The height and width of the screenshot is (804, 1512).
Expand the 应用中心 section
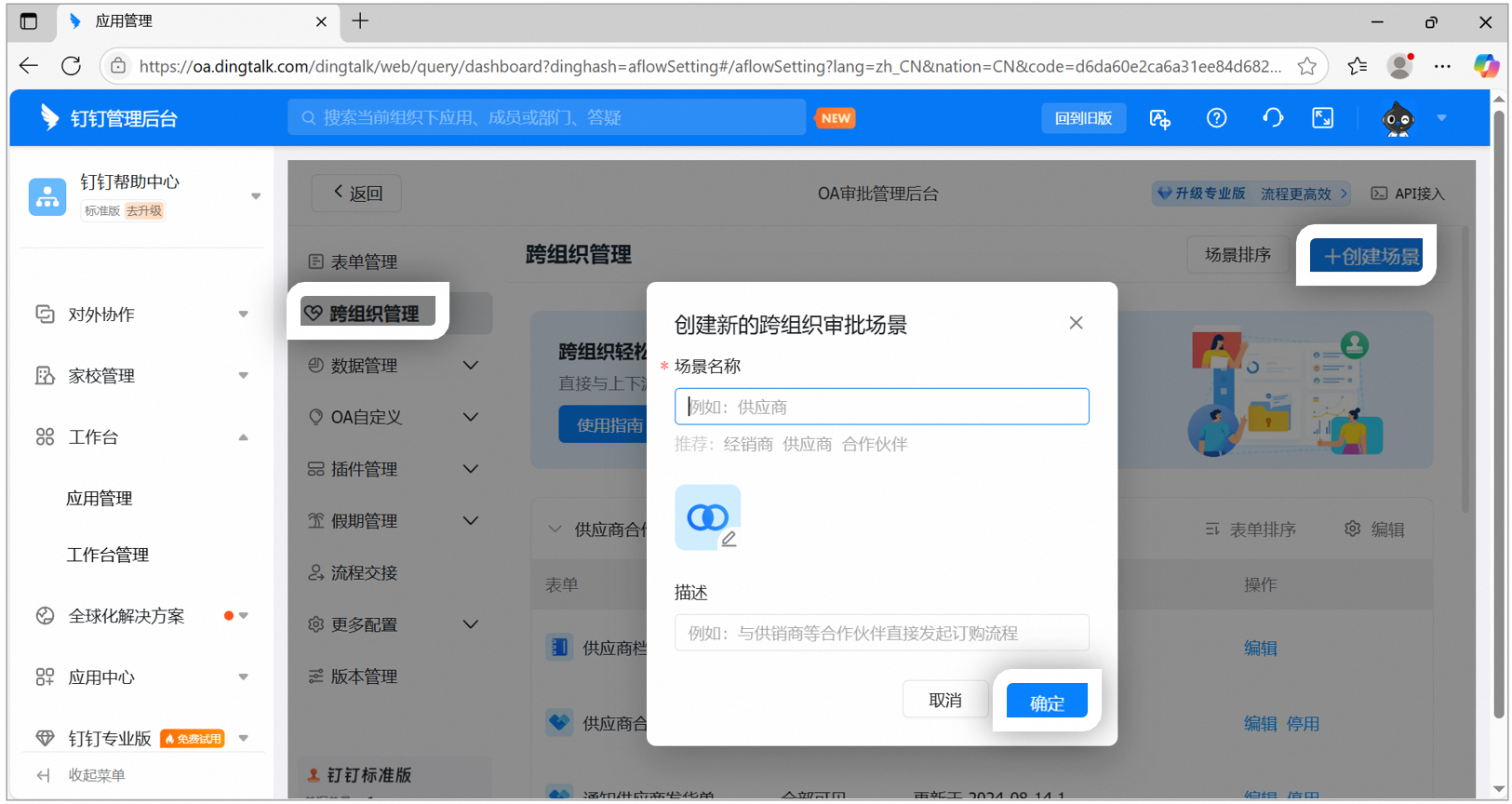click(x=141, y=677)
